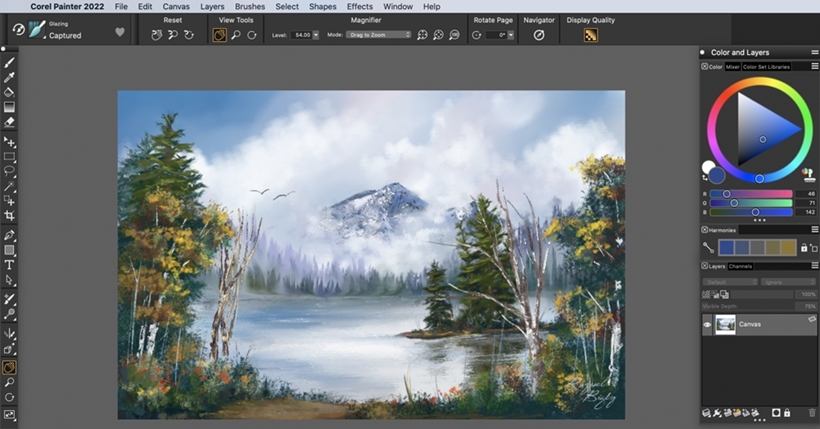Toggle the Harmonies lock icon
The image size is (820, 429).
click(804, 248)
